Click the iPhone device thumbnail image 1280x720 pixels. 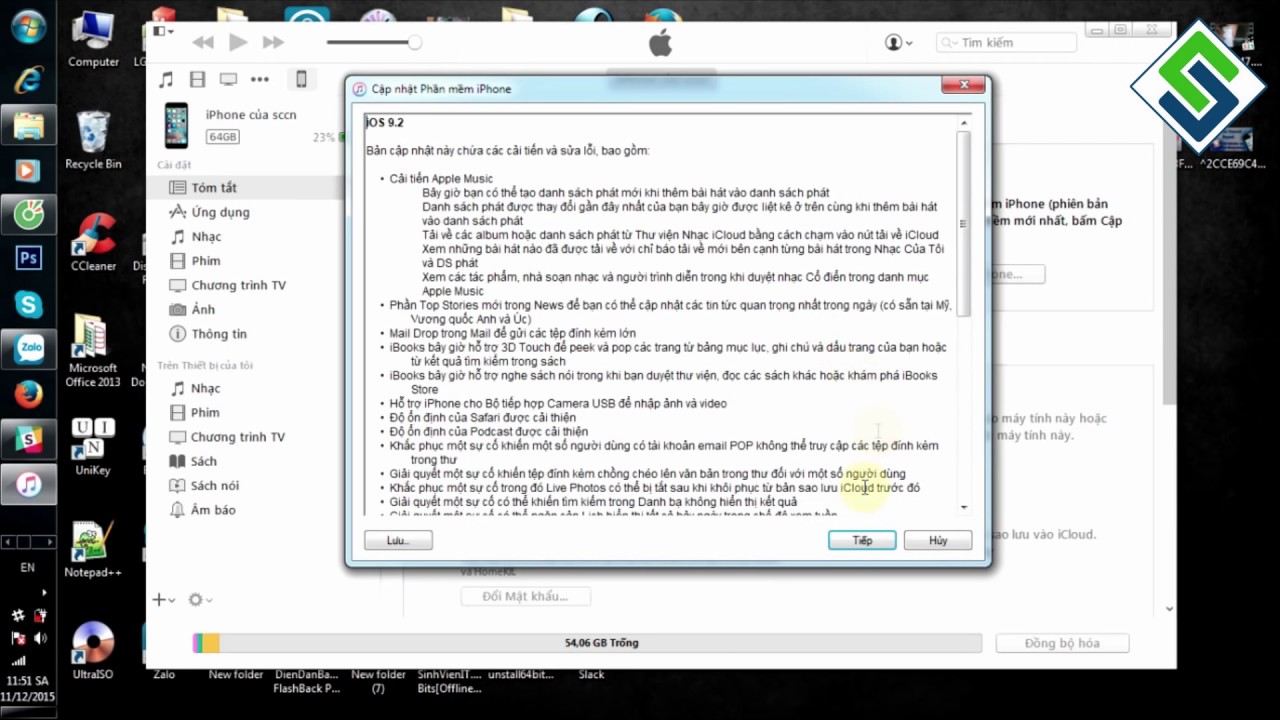[x=177, y=126]
